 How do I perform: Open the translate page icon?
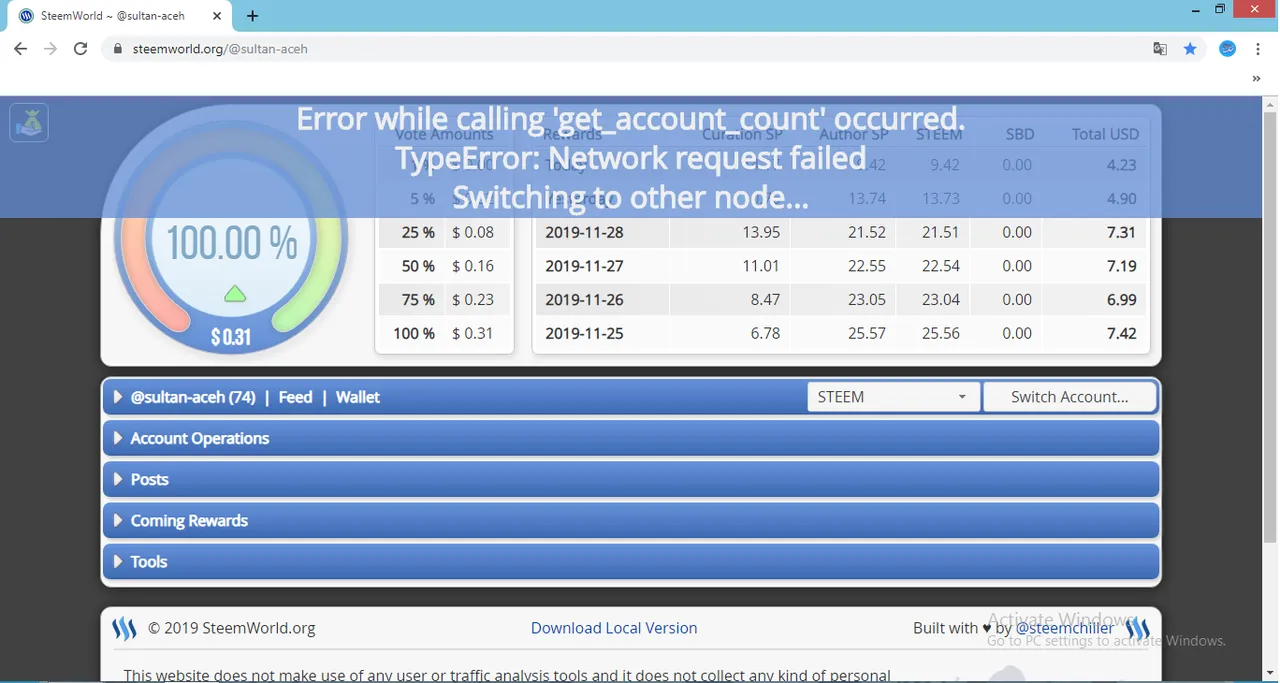tap(1160, 49)
